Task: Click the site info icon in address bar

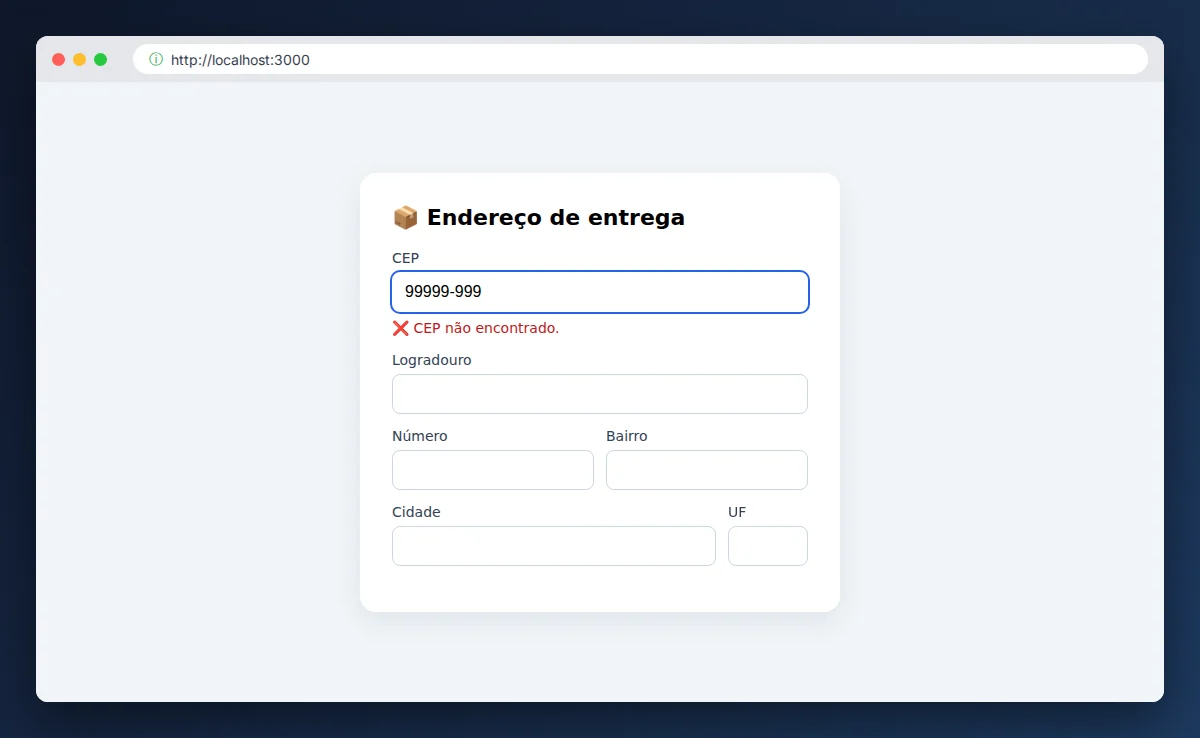Action: coord(156,59)
